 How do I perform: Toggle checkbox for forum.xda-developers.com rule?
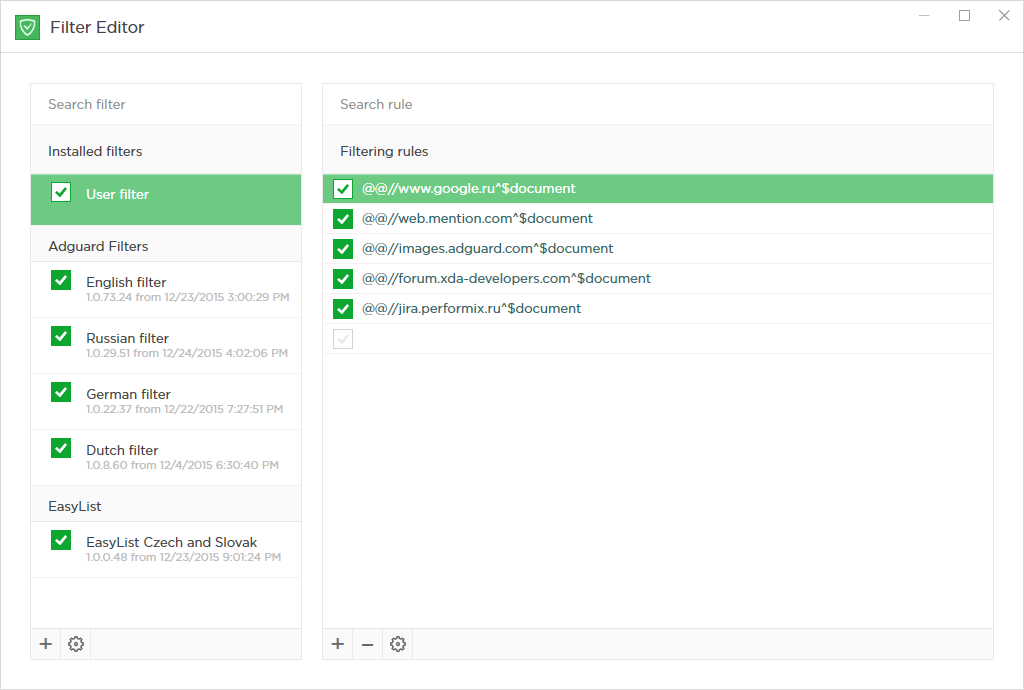coord(343,279)
